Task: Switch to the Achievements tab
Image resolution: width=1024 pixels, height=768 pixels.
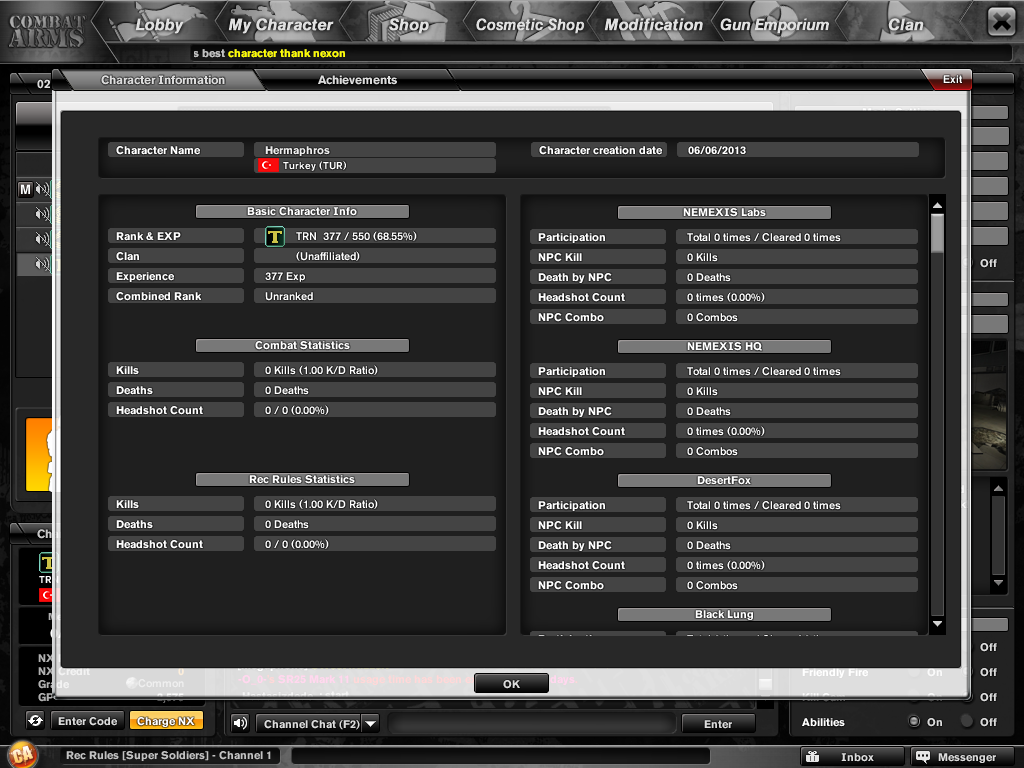Action: point(357,80)
